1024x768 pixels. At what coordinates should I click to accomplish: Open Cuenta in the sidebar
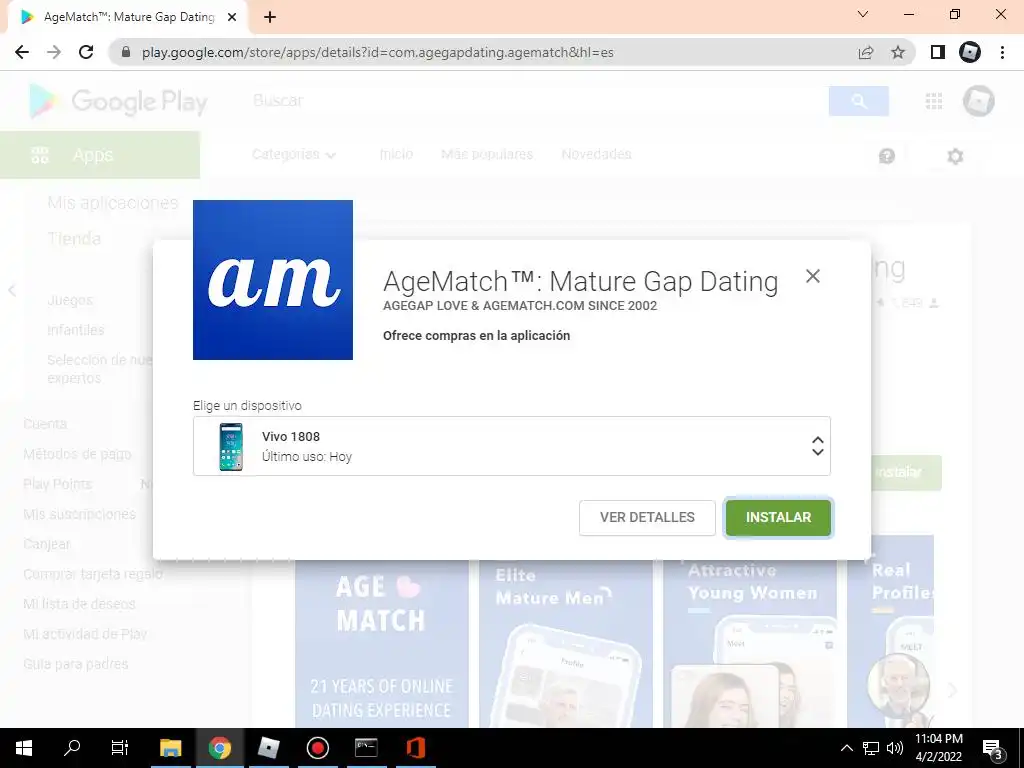44,424
